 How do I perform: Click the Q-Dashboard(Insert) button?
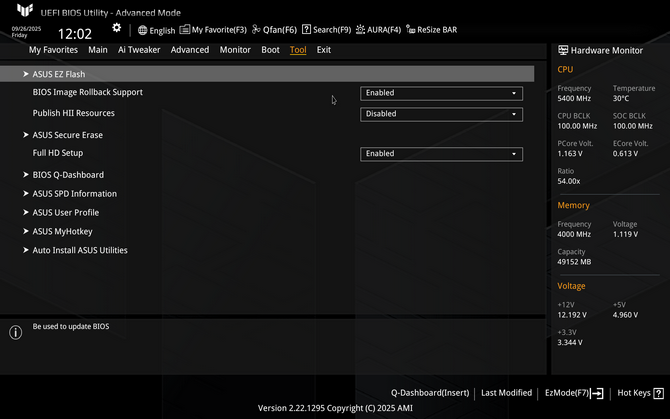pyautogui.click(x=430, y=393)
